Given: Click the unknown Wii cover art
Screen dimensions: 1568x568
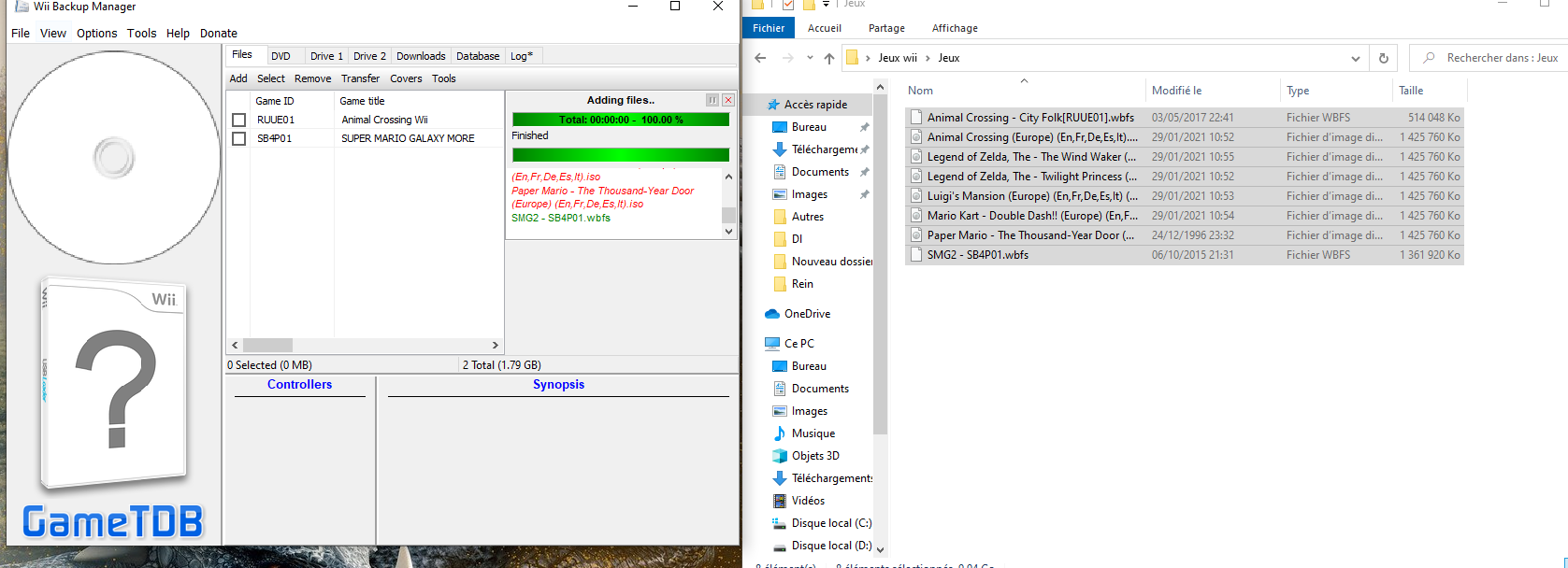Looking at the screenshot, I should tap(113, 383).
